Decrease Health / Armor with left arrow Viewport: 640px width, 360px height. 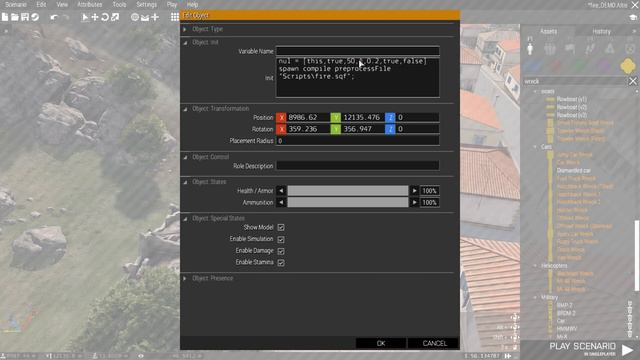281,191
